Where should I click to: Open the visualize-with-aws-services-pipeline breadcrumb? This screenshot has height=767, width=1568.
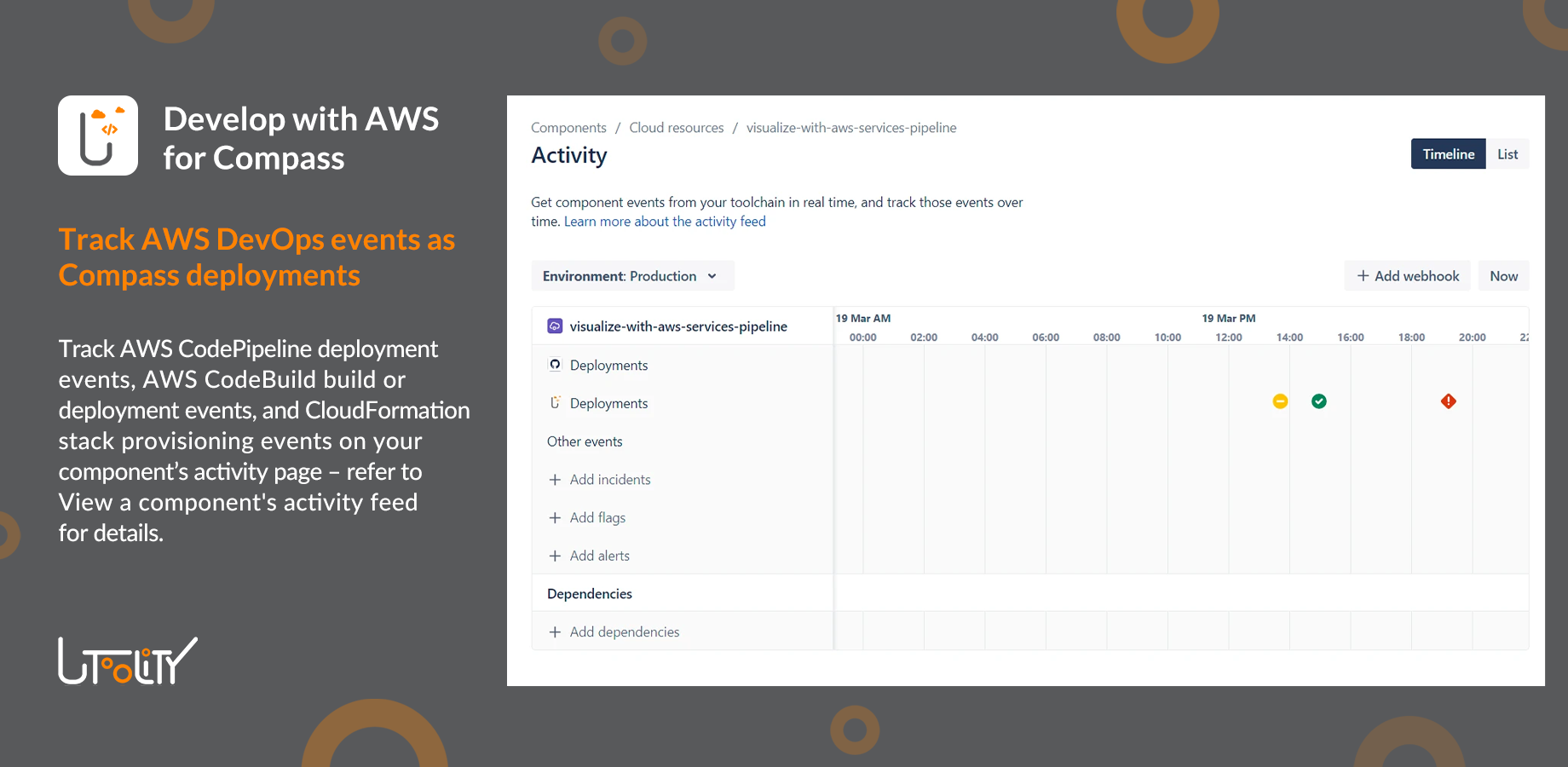pos(851,128)
